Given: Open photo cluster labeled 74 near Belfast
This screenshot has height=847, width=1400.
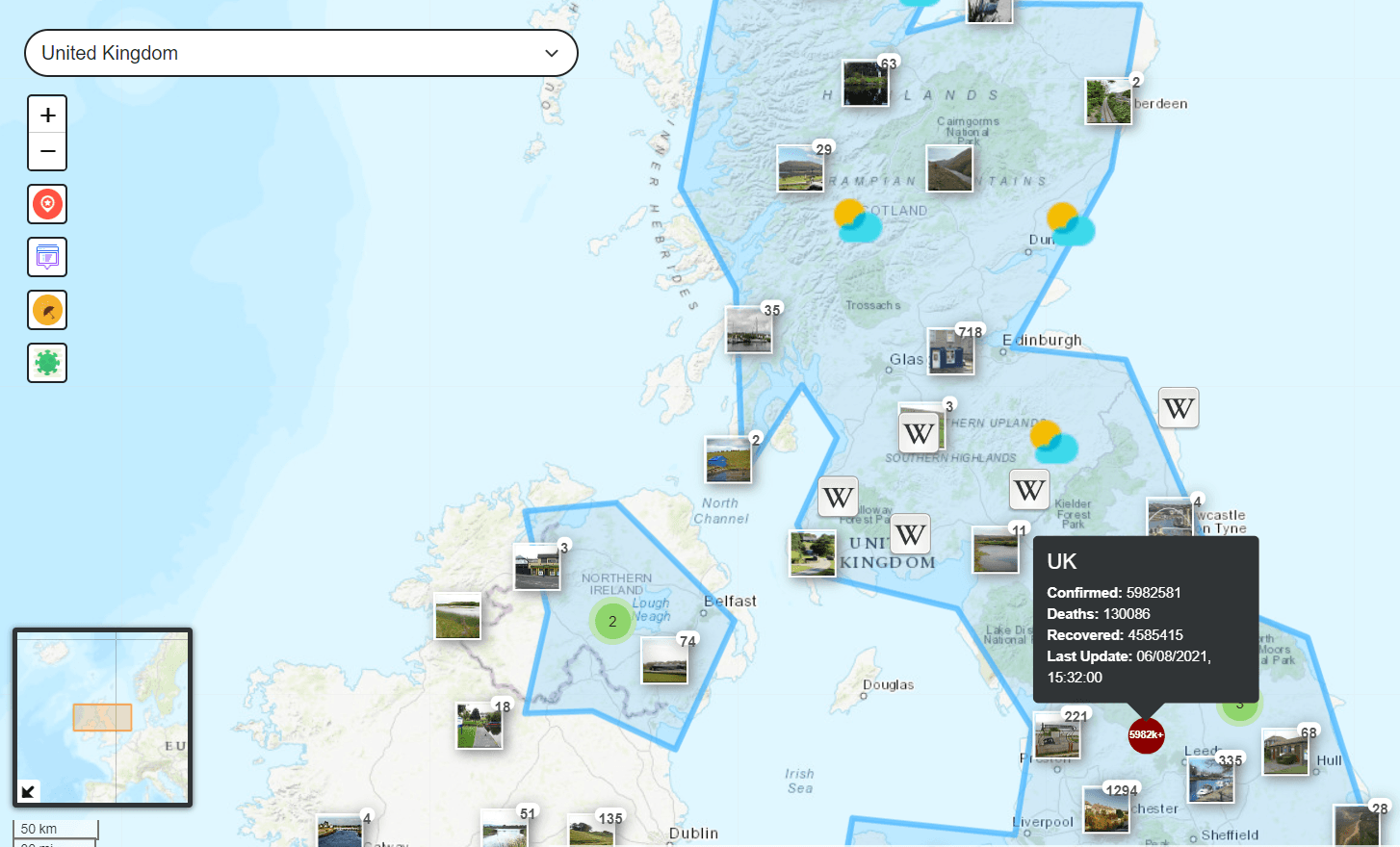Looking at the screenshot, I should (x=664, y=660).
